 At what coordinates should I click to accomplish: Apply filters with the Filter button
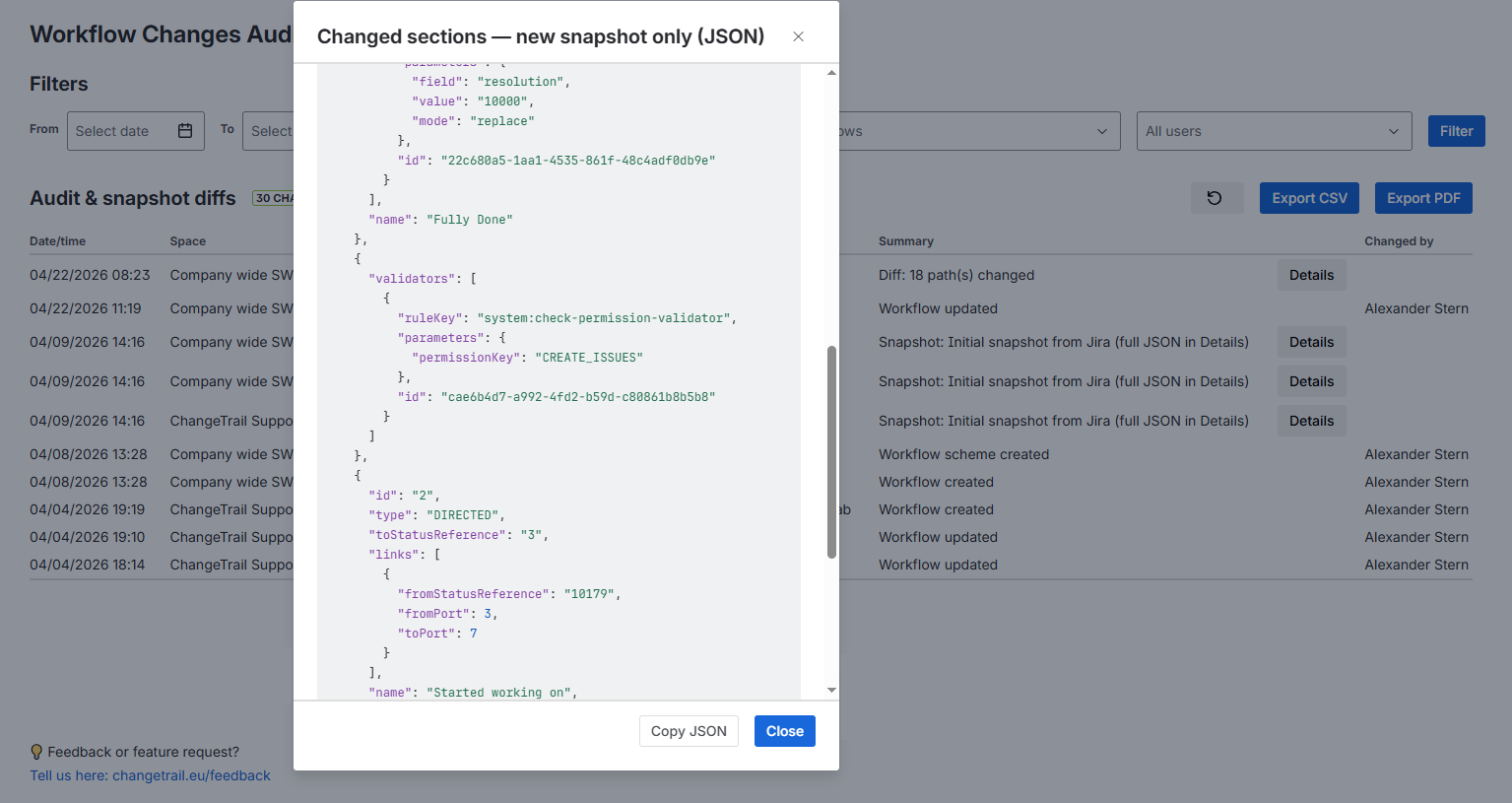click(x=1456, y=130)
